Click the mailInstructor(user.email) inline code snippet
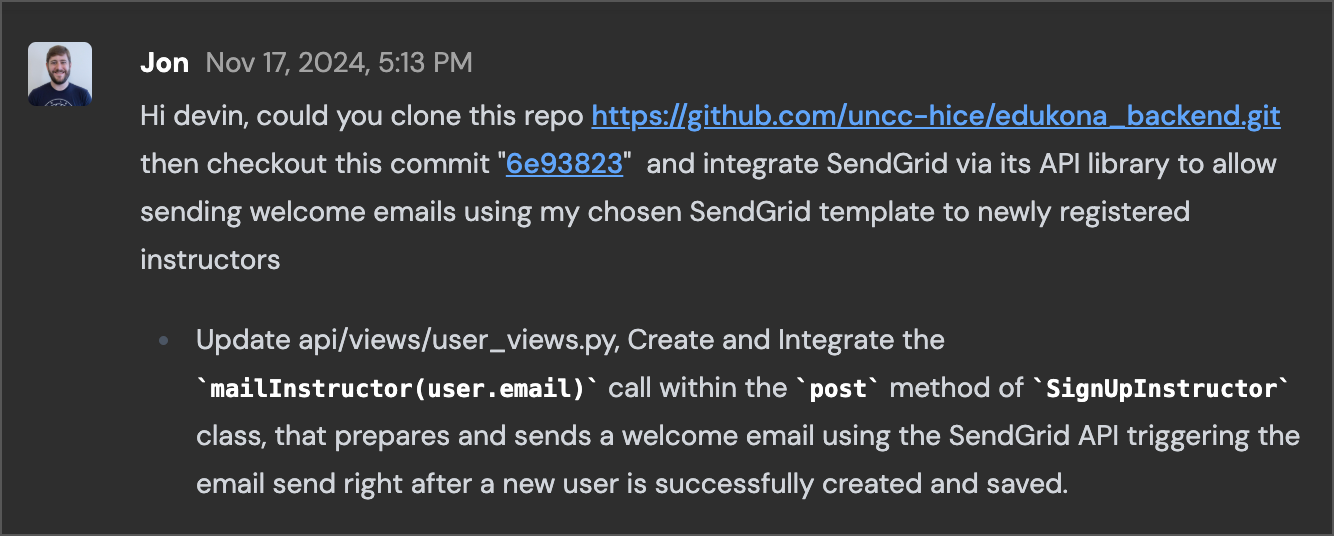 [397, 388]
